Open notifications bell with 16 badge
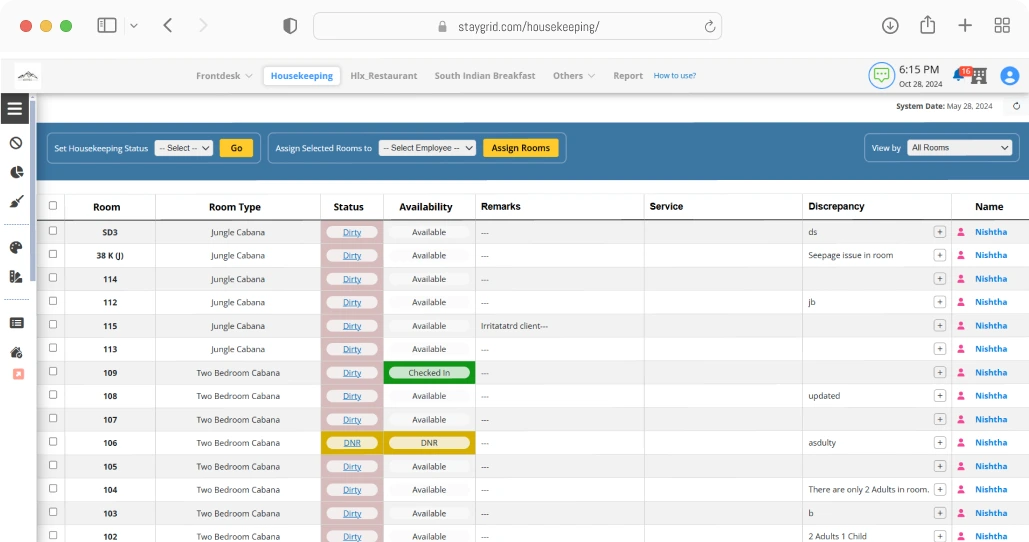The height and width of the screenshot is (542, 1029). [960, 74]
